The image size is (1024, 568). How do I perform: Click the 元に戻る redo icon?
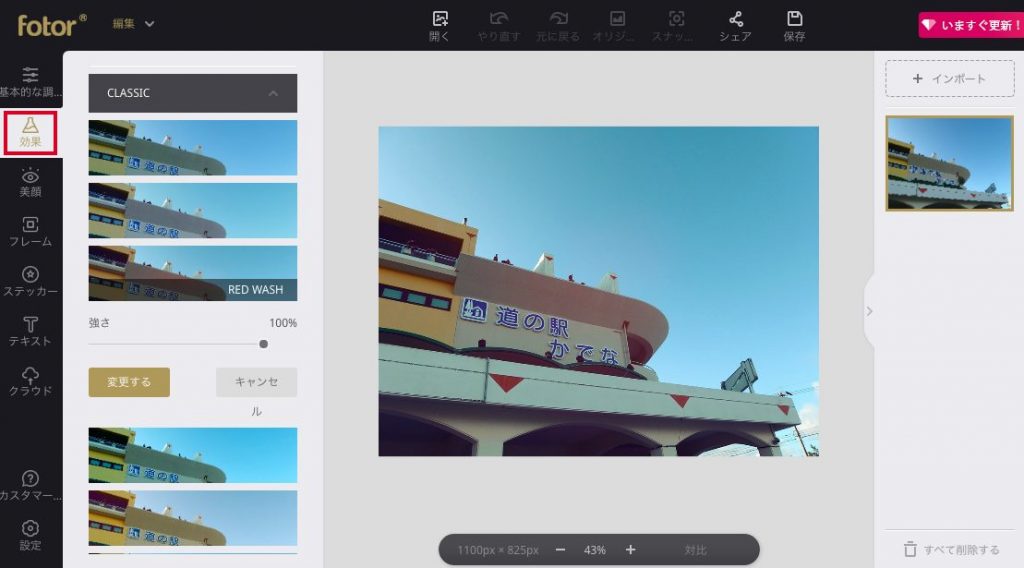pyautogui.click(x=558, y=26)
